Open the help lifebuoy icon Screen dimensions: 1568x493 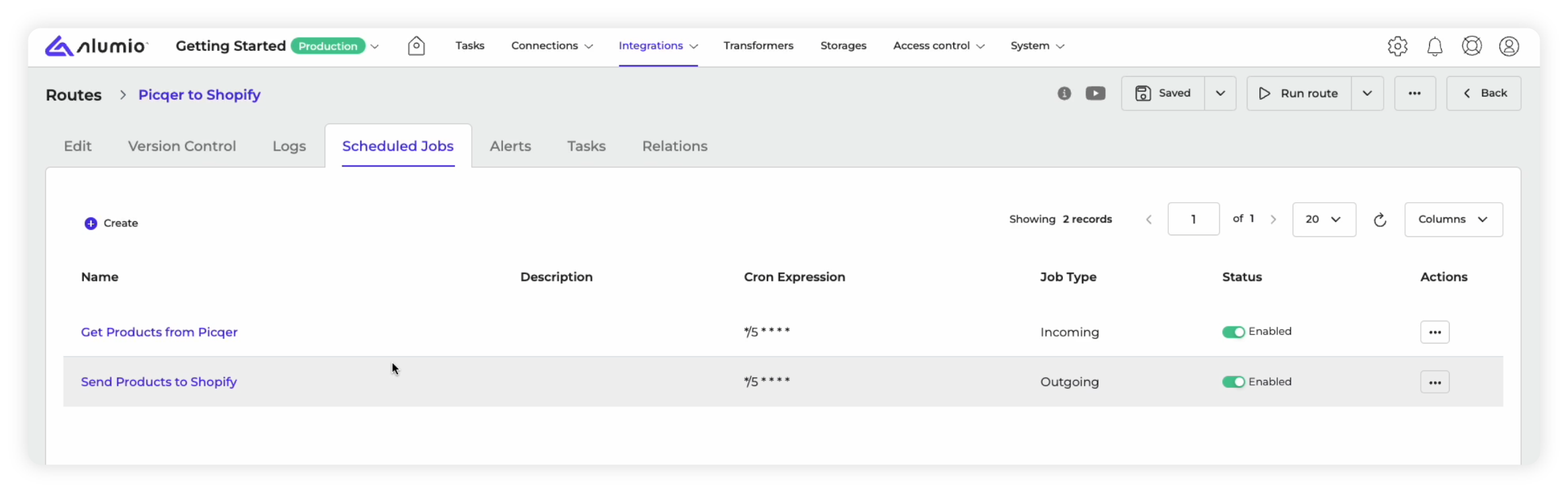click(1471, 46)
